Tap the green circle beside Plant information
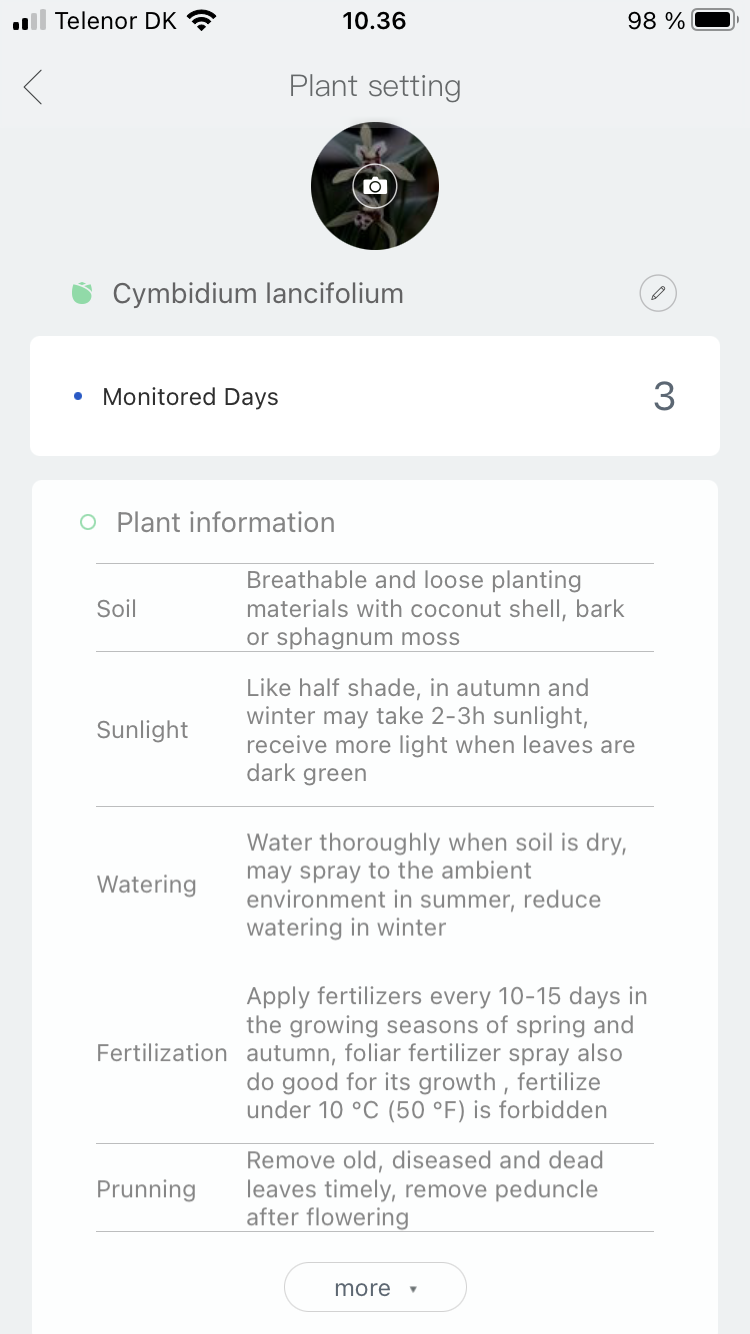This screenshot has width=750, height=1334. [88, 522]
